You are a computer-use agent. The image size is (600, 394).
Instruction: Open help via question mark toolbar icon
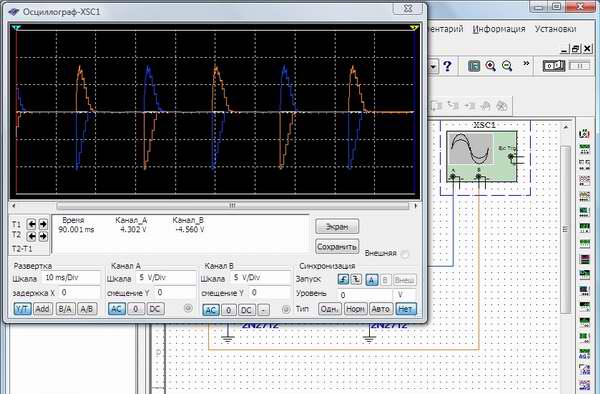coord(447,66)
